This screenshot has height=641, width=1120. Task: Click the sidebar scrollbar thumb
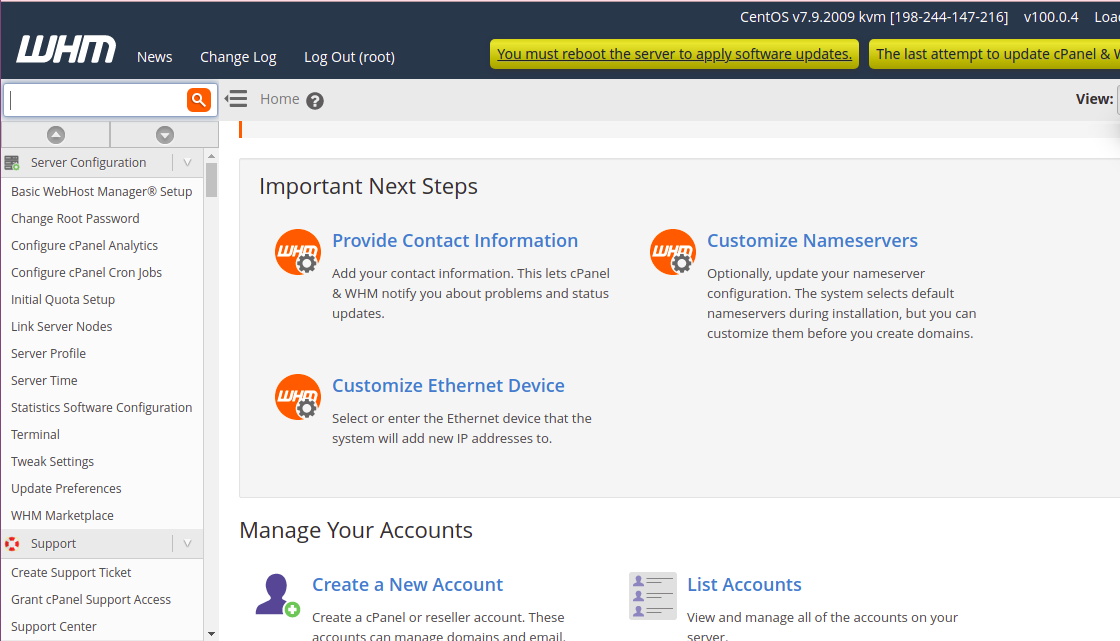[211, 180]
